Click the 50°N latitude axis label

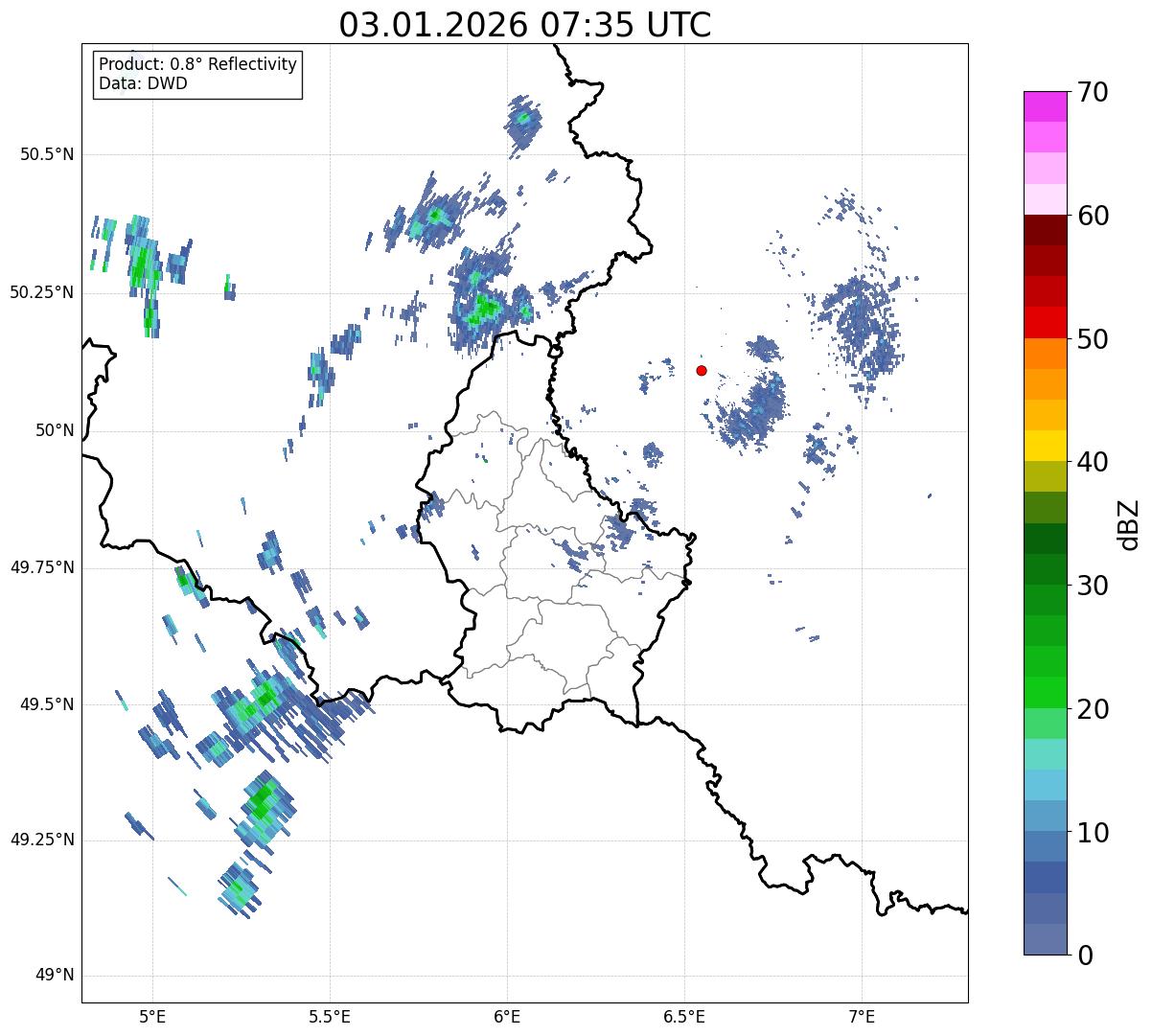click(x=55, y=430)
